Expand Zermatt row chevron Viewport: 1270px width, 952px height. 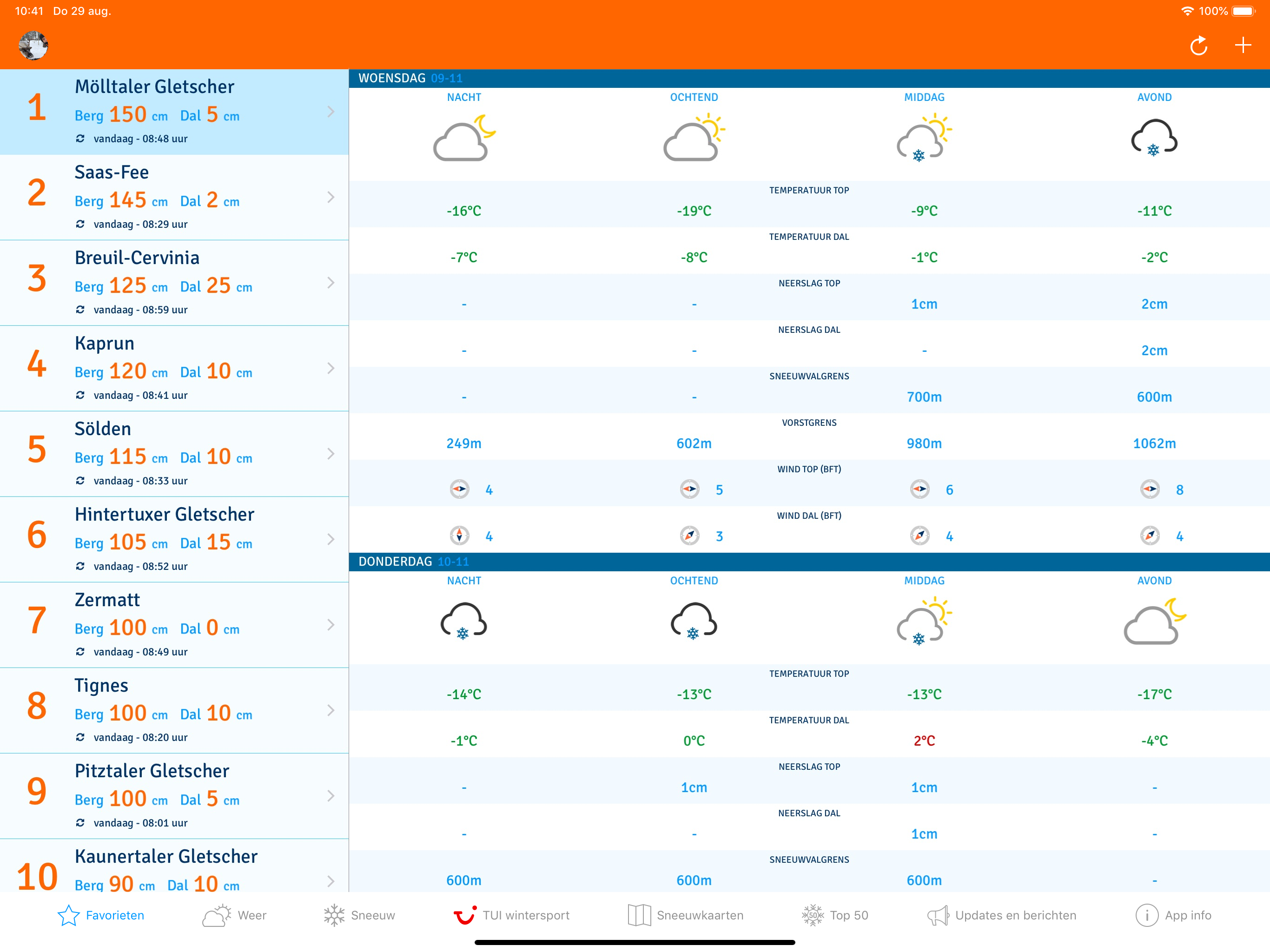[x=331, y=625]
